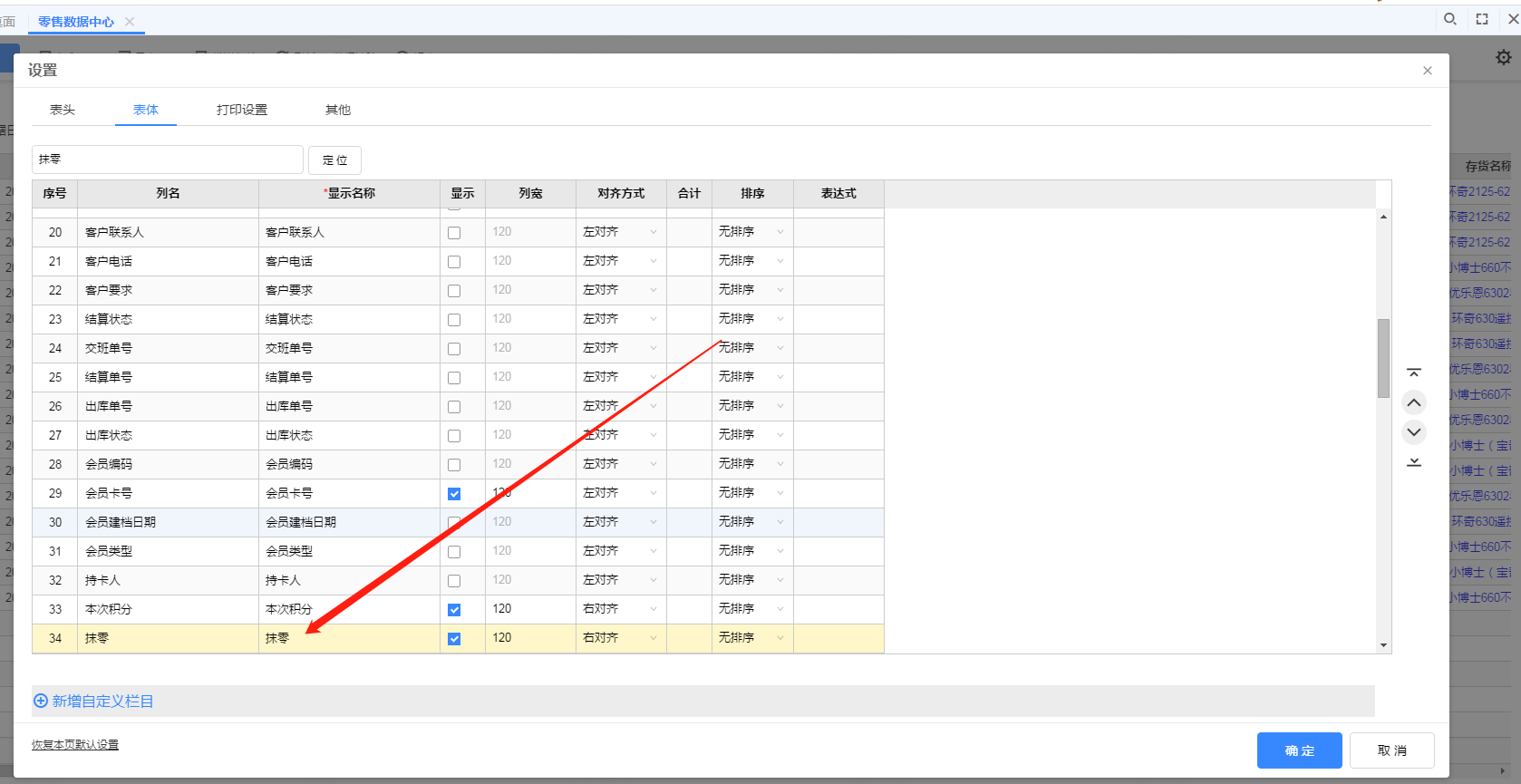Screen dimensions: 1521x784
Task: Click the 显示名称 column header
Action: (349, 193)
